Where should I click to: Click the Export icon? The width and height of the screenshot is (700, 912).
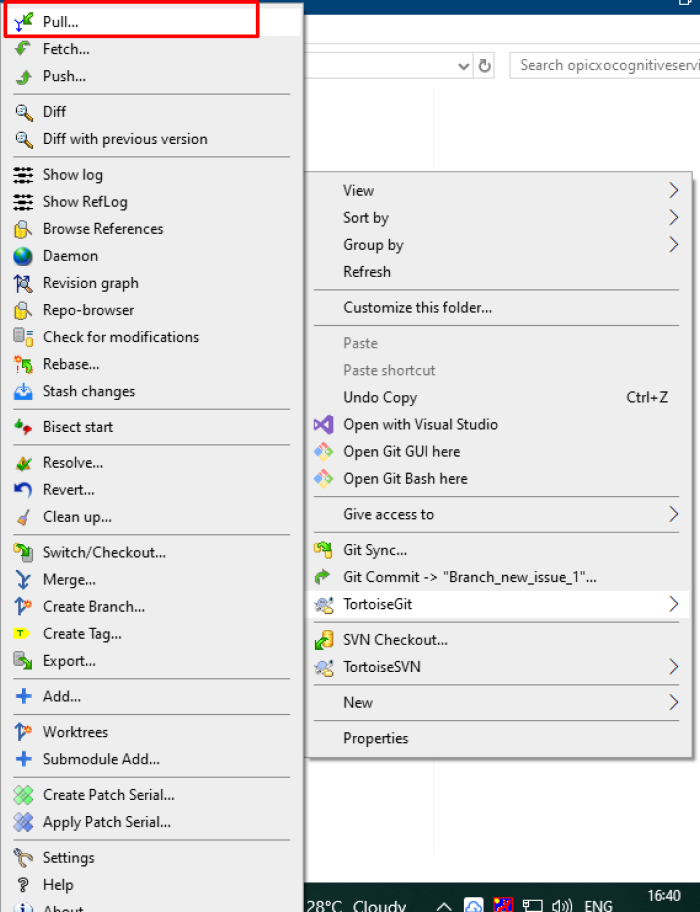(x=23, y=661)
